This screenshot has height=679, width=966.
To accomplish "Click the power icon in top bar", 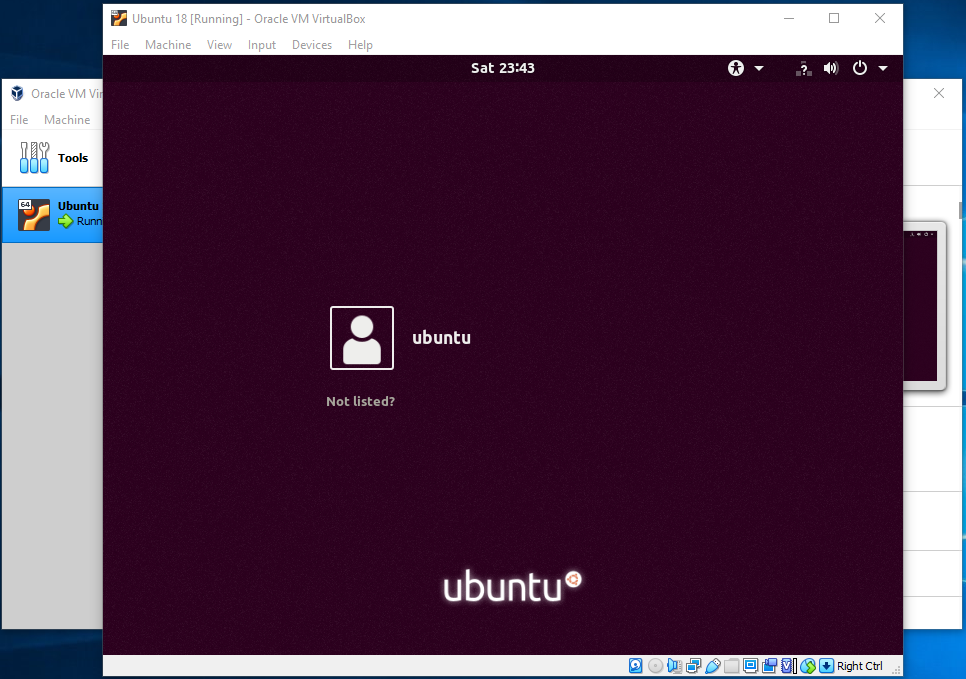I will tap(859, 68).
